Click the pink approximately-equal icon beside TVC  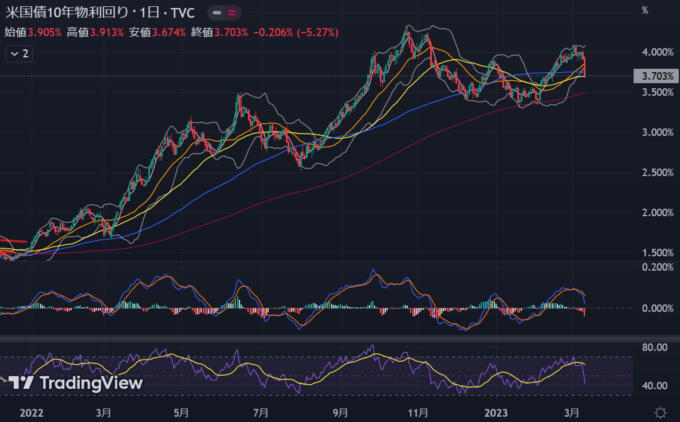233,14
